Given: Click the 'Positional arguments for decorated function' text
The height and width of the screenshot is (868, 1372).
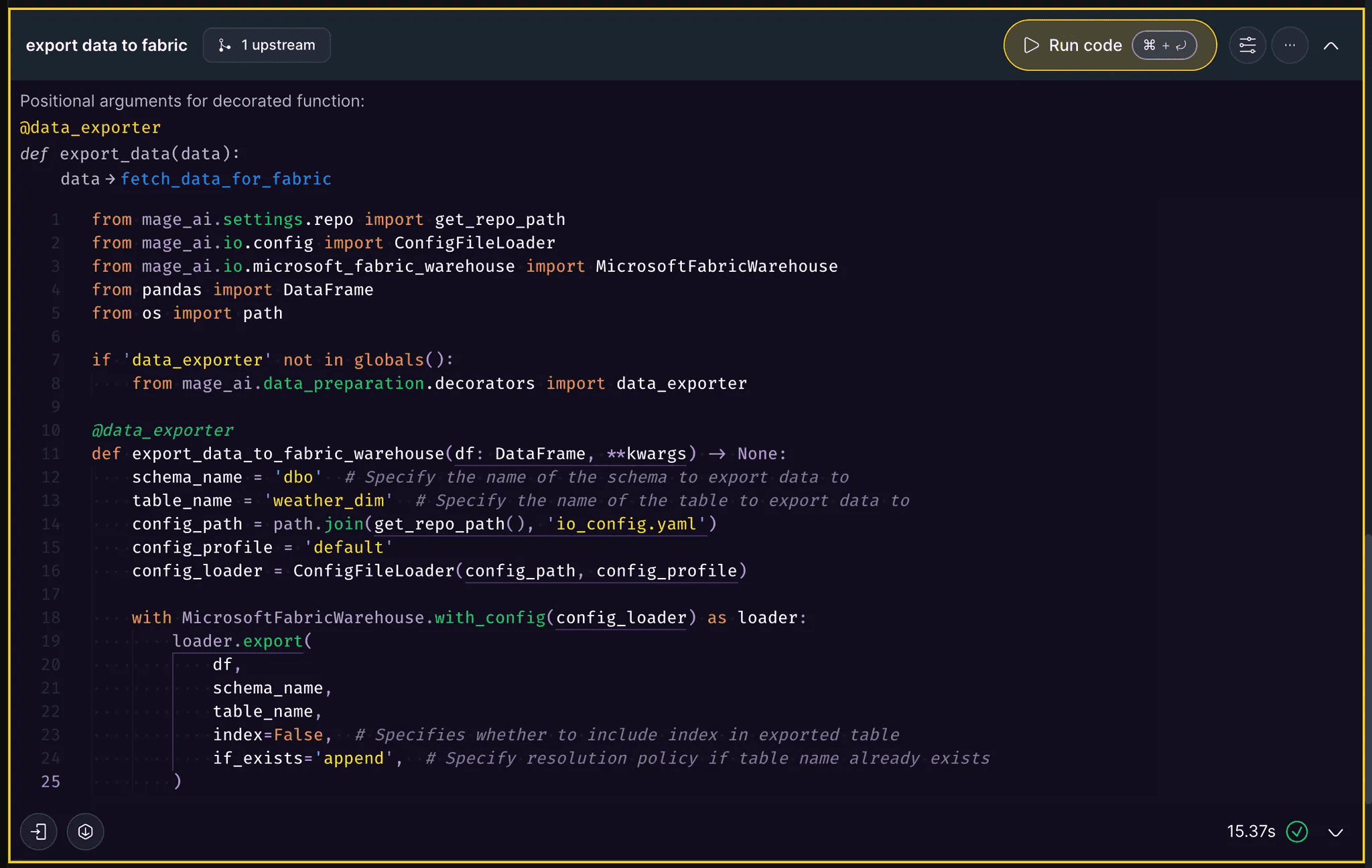Looking at the screenshot, I should click(192, 100).
